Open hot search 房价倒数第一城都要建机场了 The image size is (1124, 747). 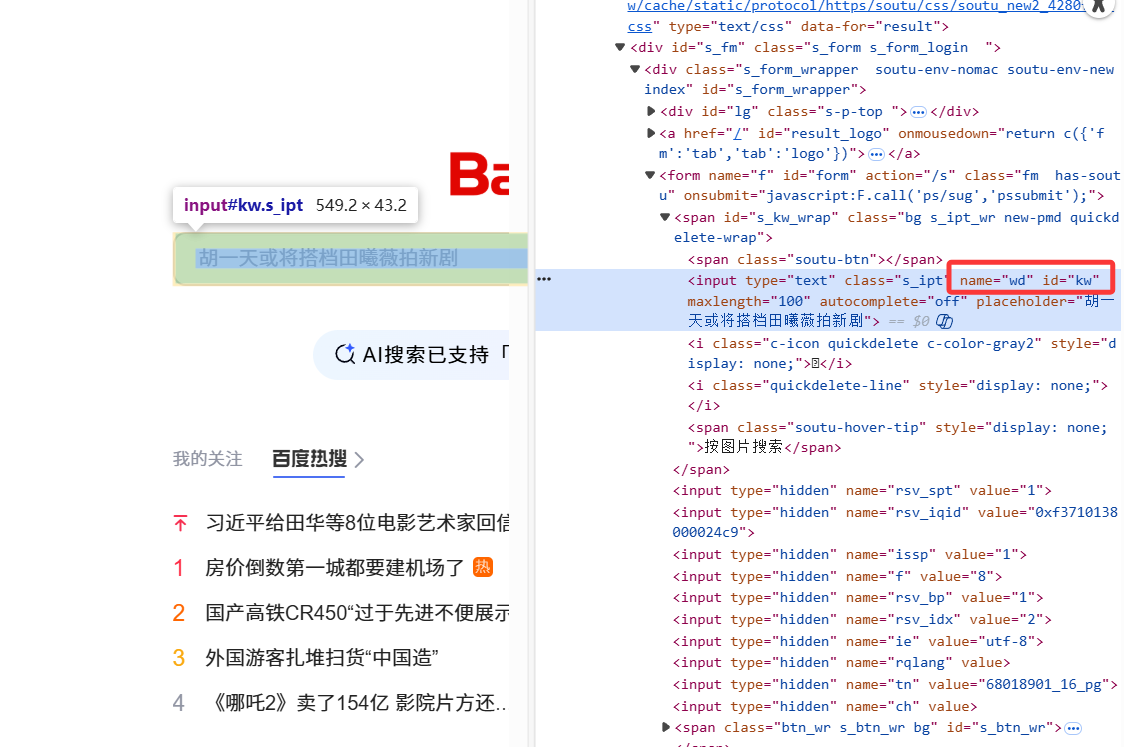coord(335,568)
